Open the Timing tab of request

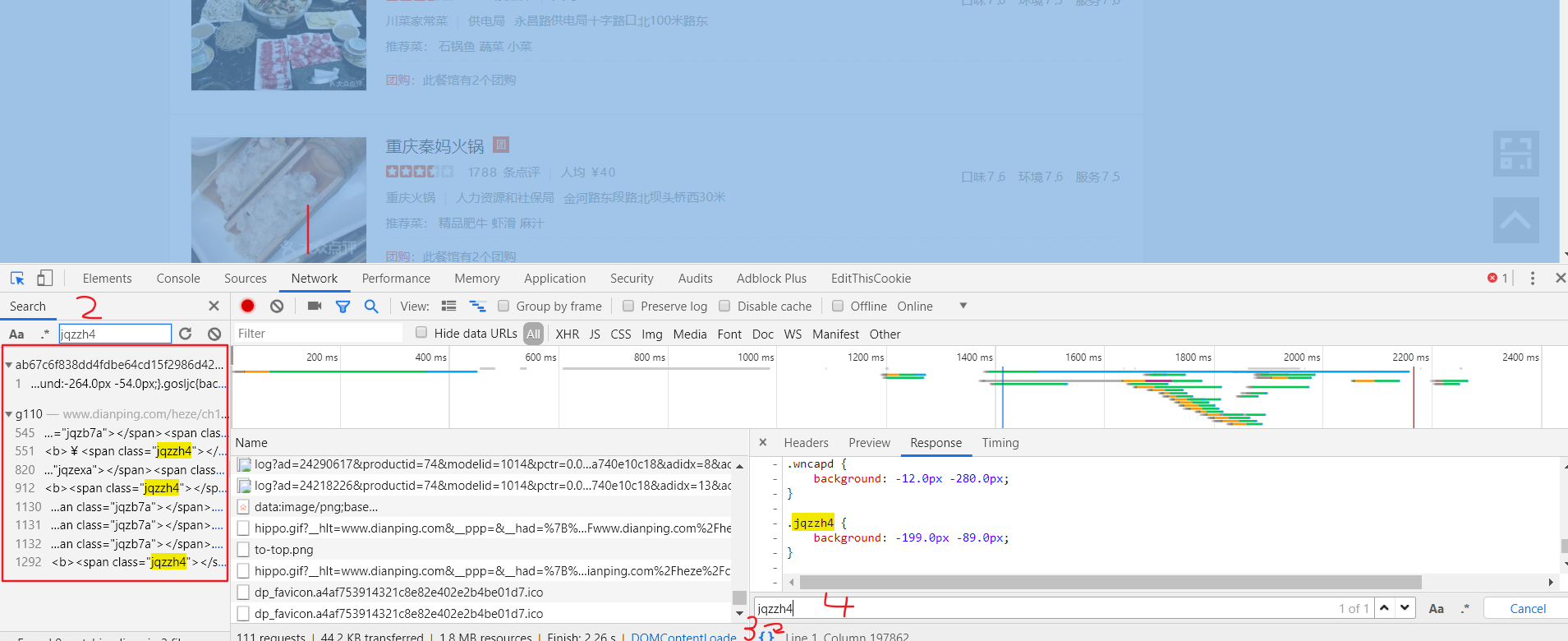(1000, 443)
